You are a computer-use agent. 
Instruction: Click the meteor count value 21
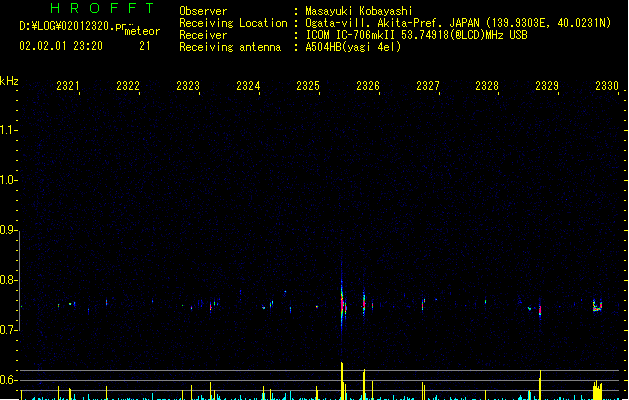coord(145,46)
